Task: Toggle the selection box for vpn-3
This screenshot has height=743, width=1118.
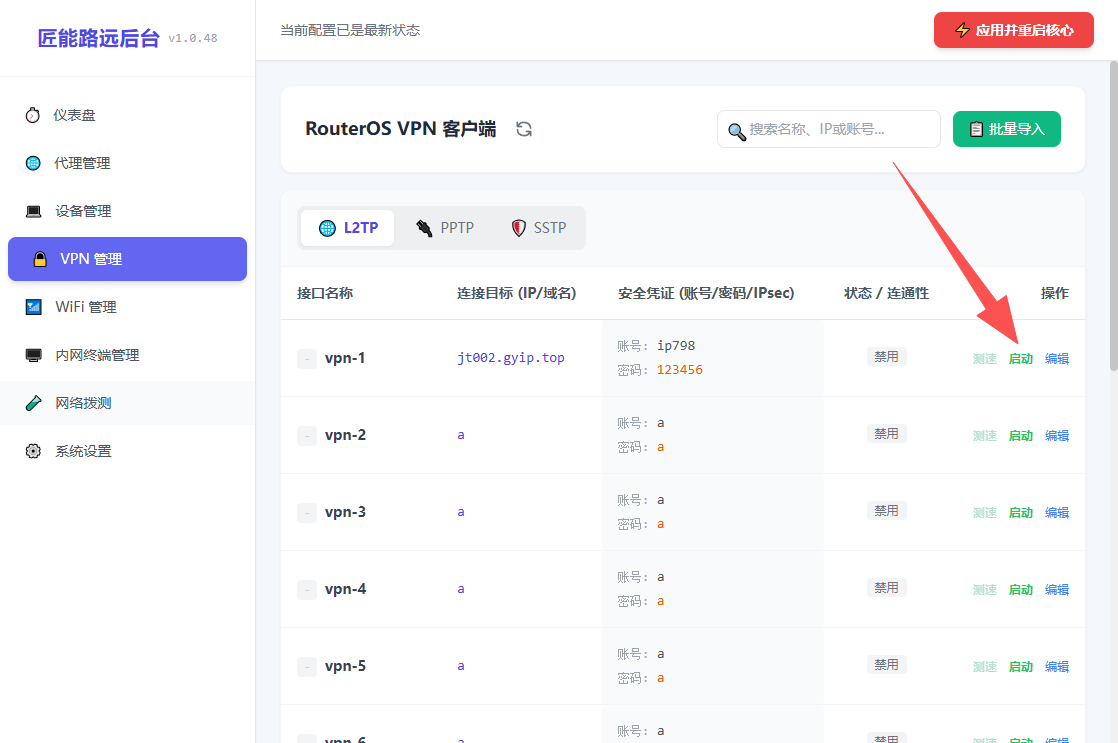Action: [307, 513]
